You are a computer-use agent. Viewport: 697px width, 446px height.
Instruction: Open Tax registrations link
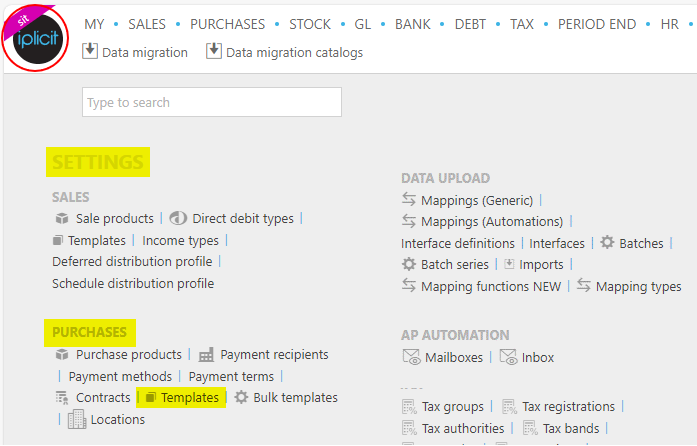[x=569, y=406]
